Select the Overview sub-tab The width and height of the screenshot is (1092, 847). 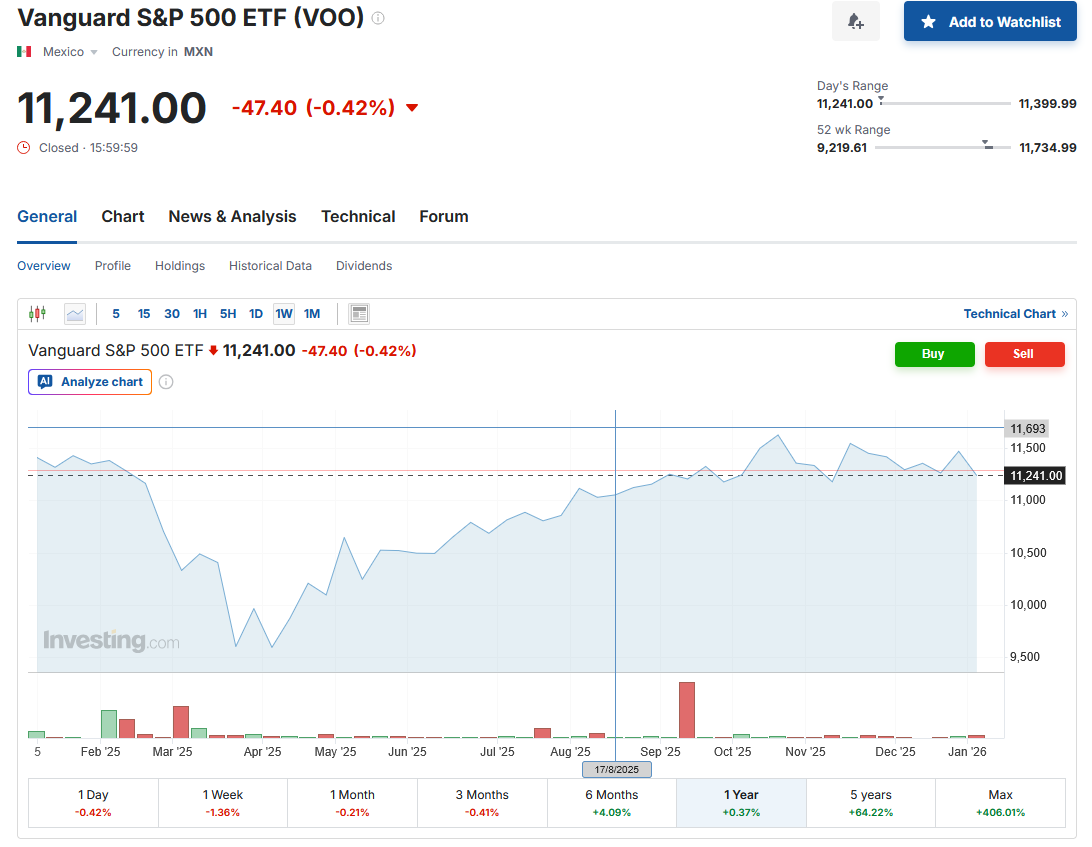(44, 265)
